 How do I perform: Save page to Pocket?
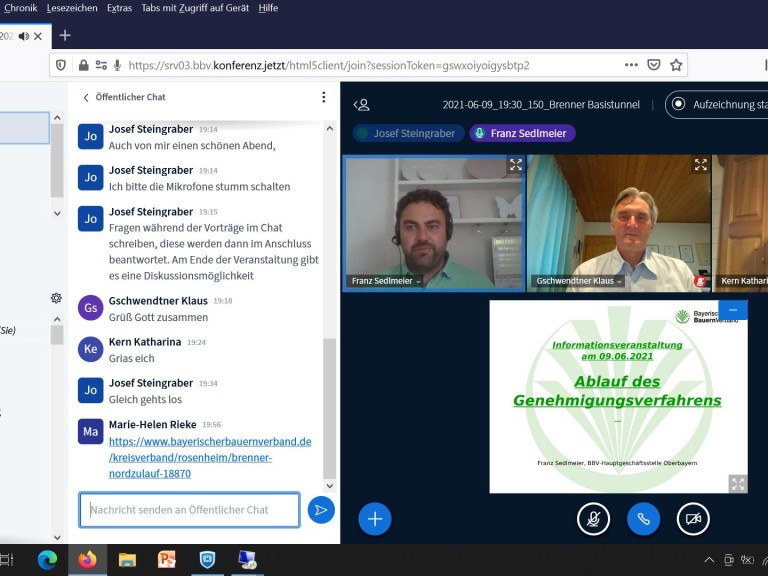(x=654, y=65)
